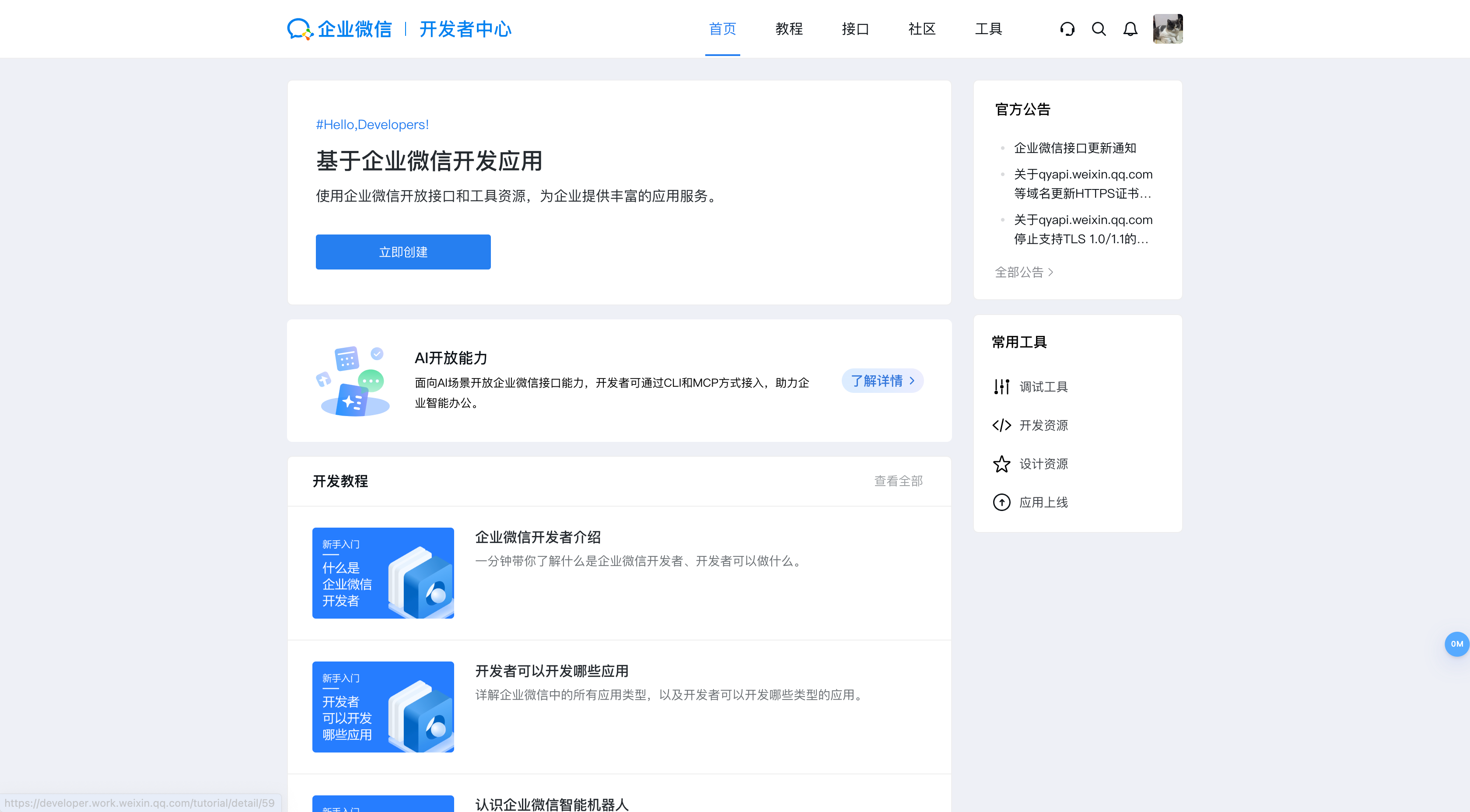Open the 接口 navigation tab
This screenshot has width=1470, height=812.
[855, 29]
